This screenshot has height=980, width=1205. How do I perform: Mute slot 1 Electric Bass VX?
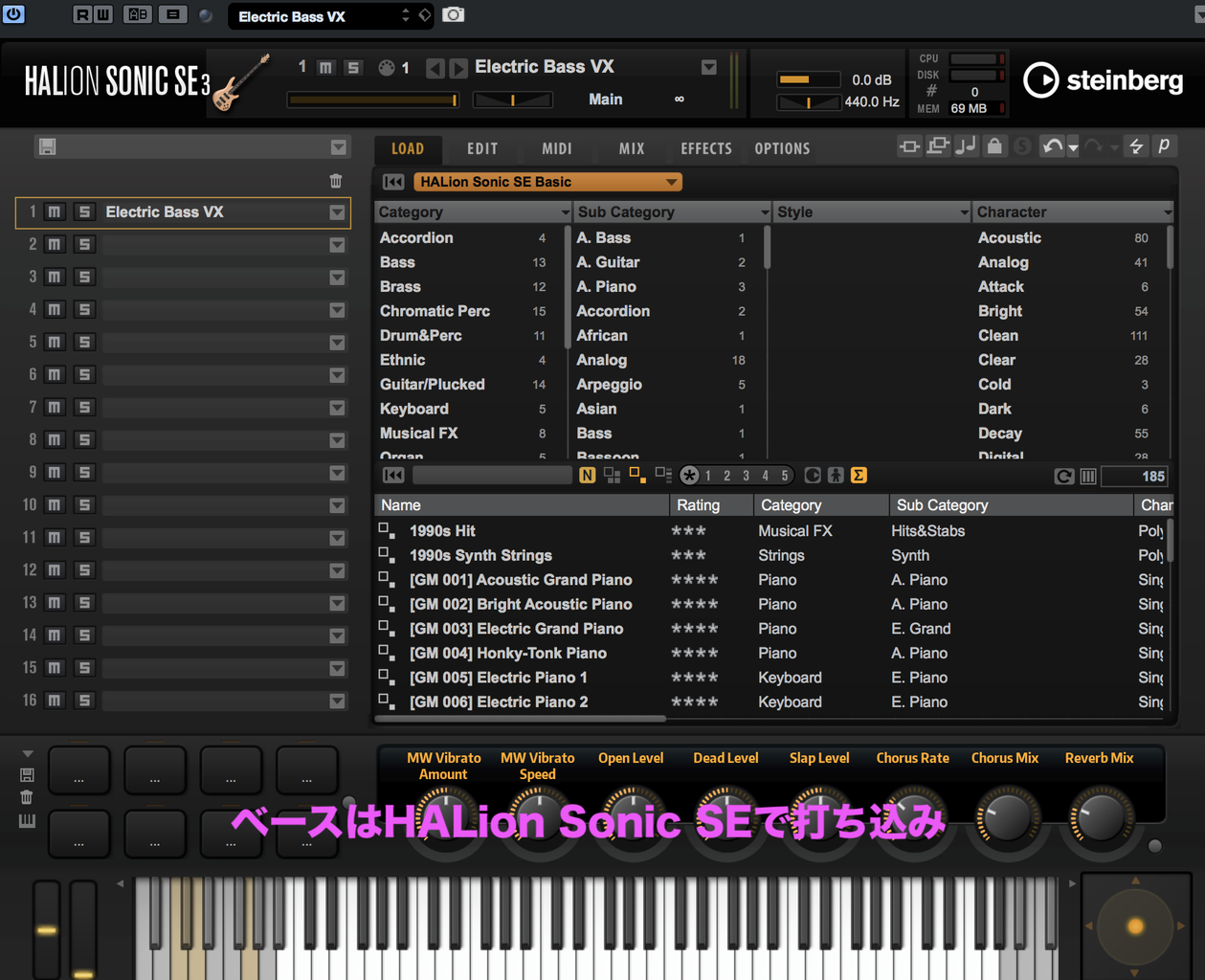click(55, 212)
